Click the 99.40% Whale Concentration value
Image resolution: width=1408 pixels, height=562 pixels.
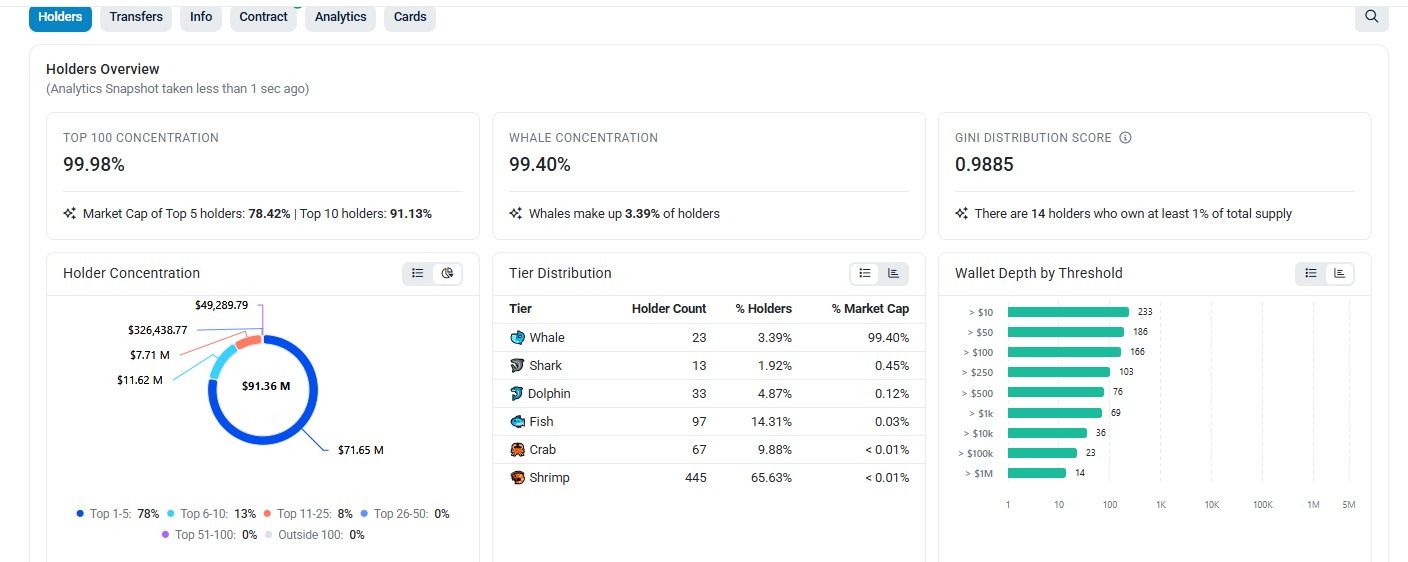point(540,165)
